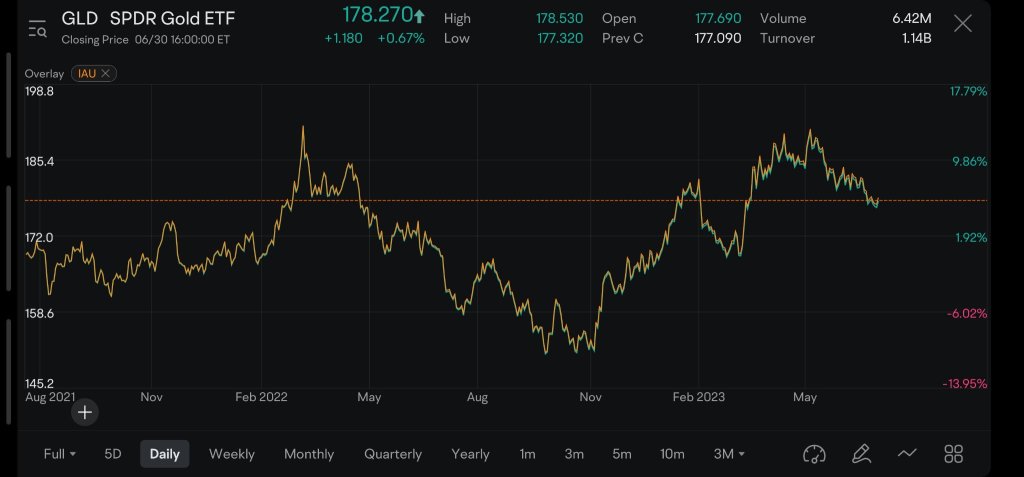The width and height of the screenshot is (1024, 477).
Task: Click the Volume value 6.42M
Action: (x=912, y=18)
